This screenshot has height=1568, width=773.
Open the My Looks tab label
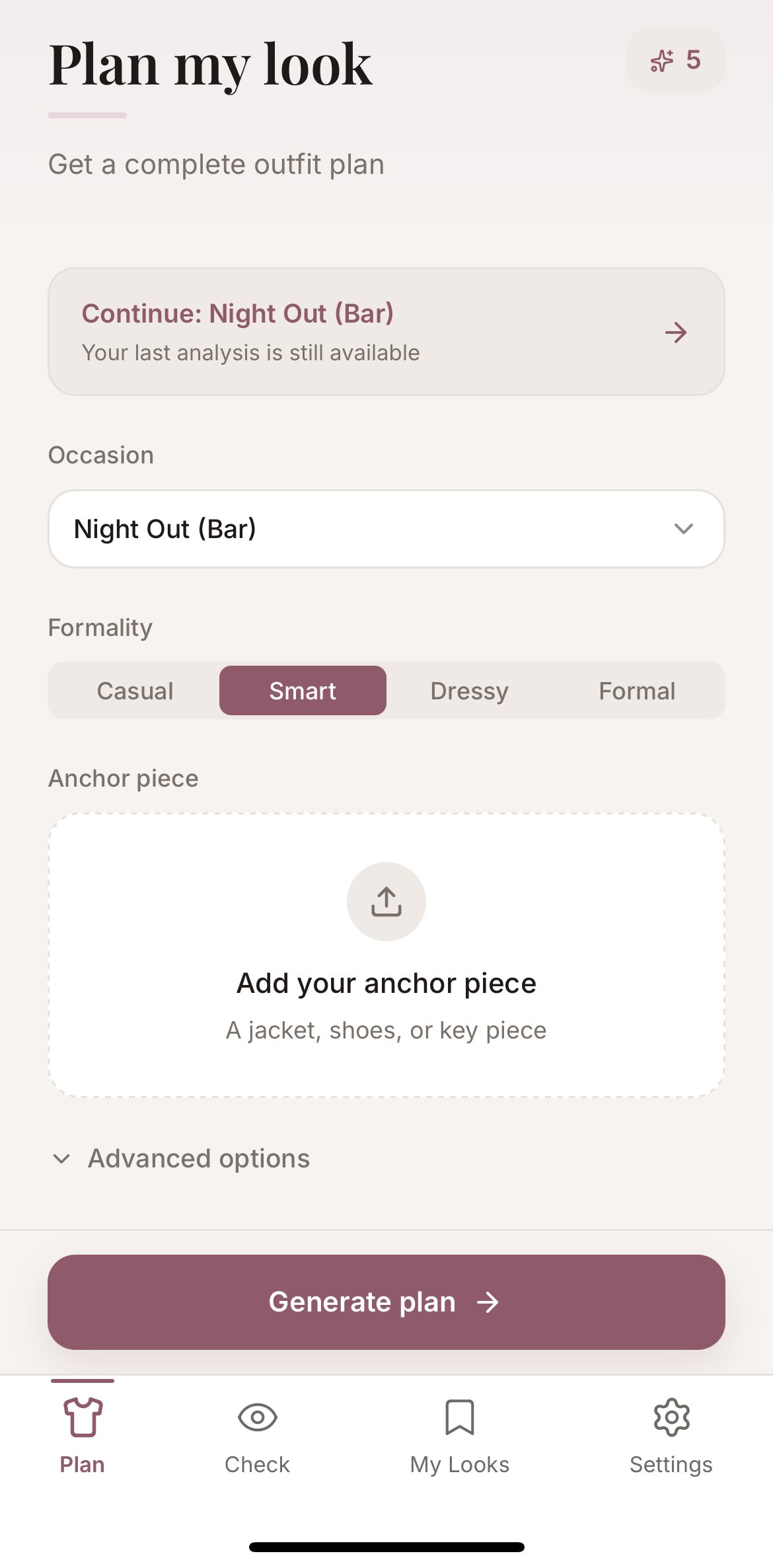point(460,1465)
